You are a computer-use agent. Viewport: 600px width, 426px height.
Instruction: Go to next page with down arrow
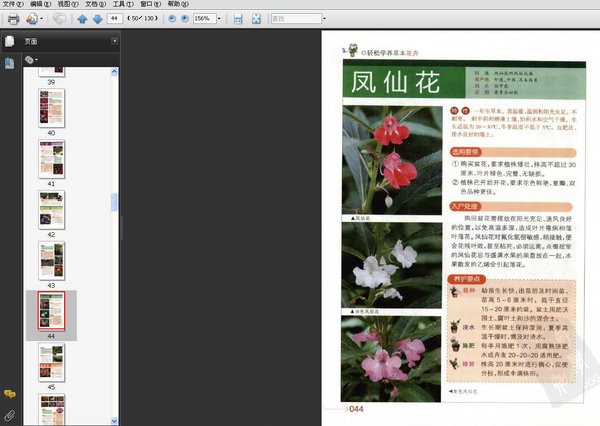pos(96,19)
